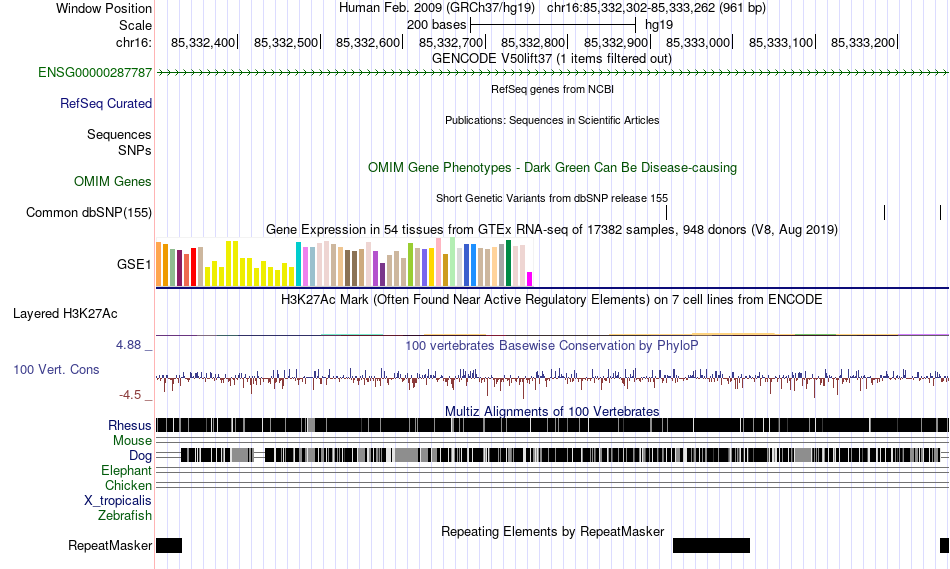
Task: Click 'RefSeq genes from NCBI' title
Action: [552, 89]
